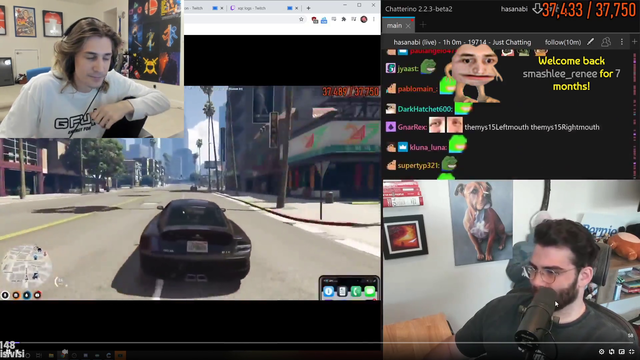Open the Chatterino split three-dot menu
640x360 pixels.
click(622, 42)
